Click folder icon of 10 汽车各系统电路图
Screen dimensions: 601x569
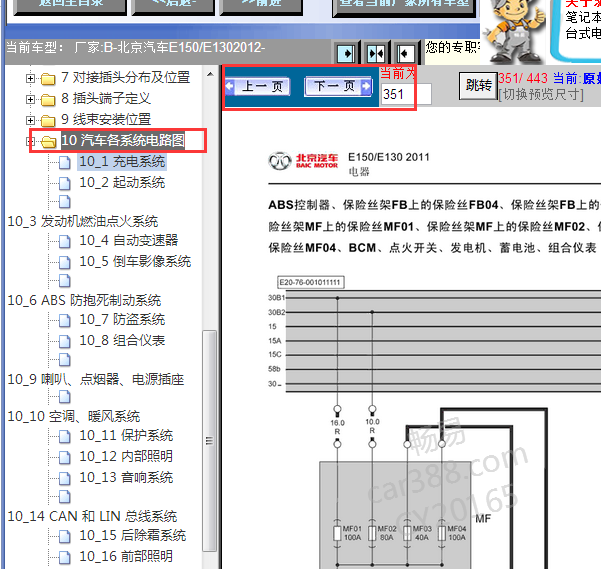pos(48,141)
